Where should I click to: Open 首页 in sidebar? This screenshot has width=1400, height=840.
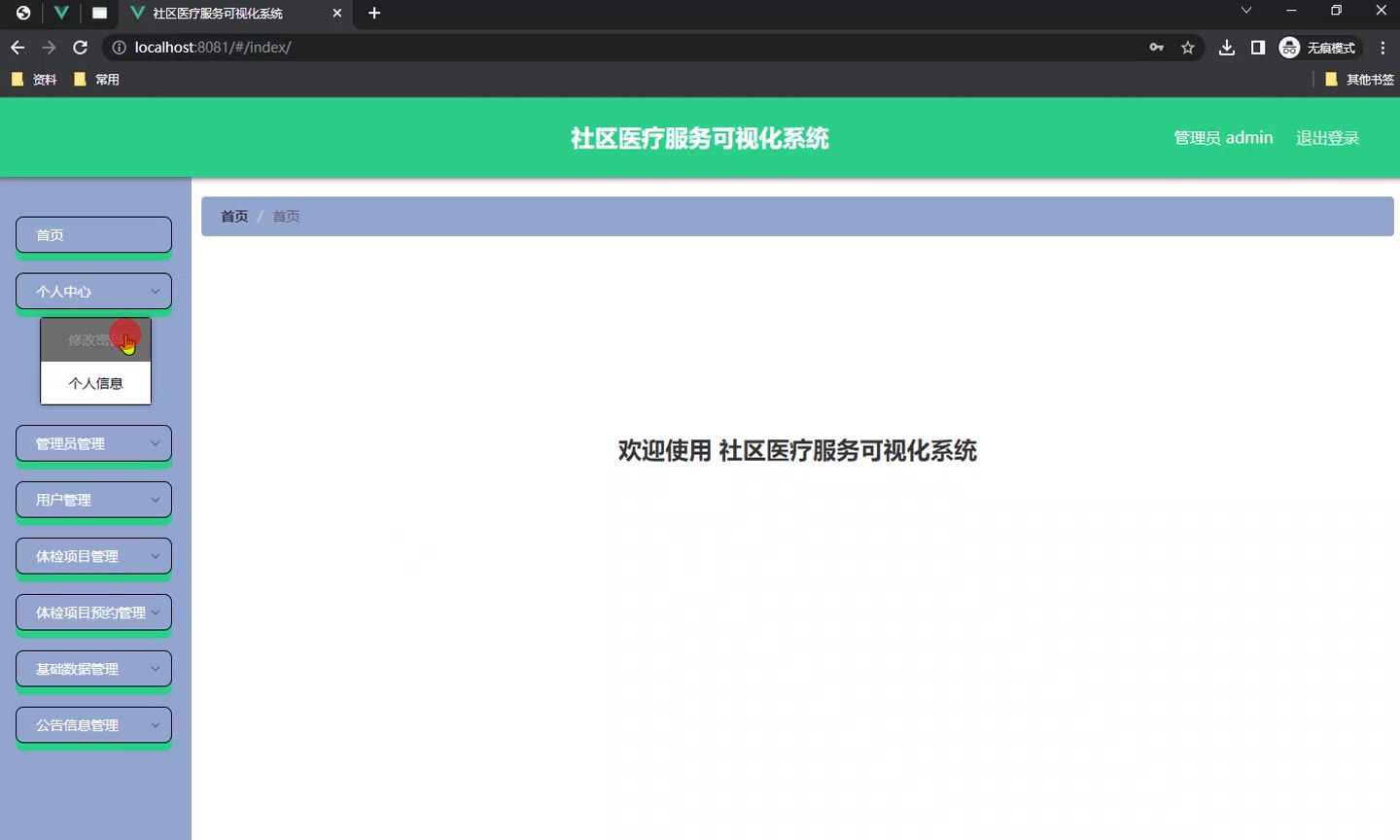point(93,235)
